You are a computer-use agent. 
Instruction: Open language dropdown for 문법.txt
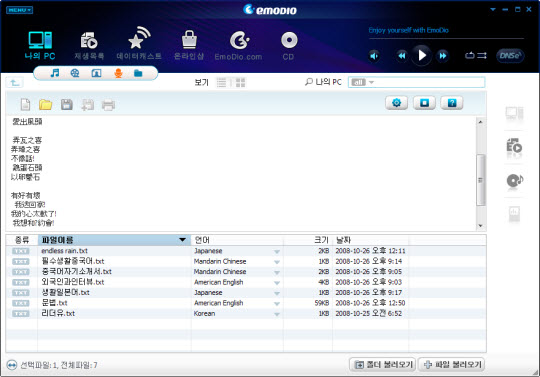coord(277,304)
